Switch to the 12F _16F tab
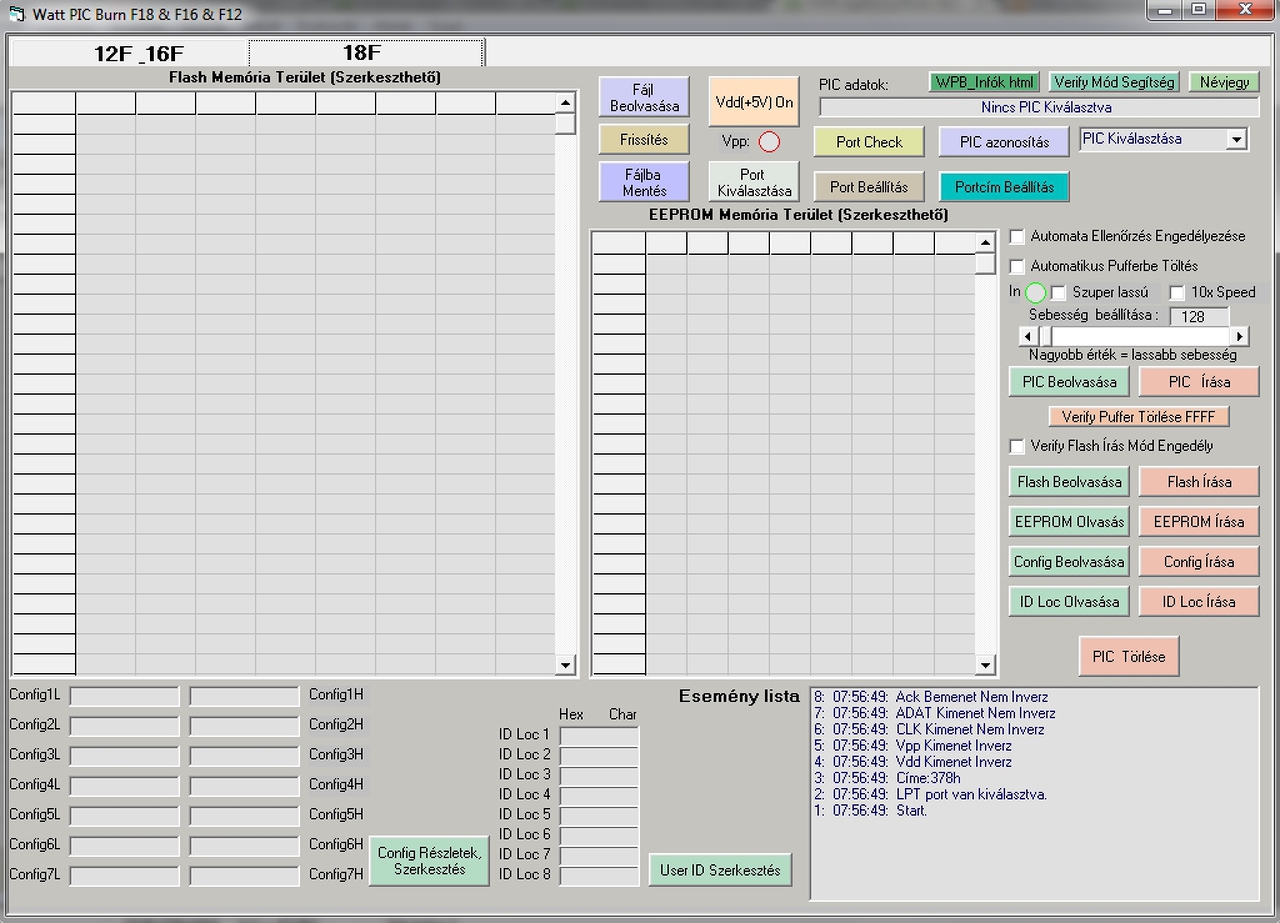This screenshot has width=1280, height=923. pos(139,53)
